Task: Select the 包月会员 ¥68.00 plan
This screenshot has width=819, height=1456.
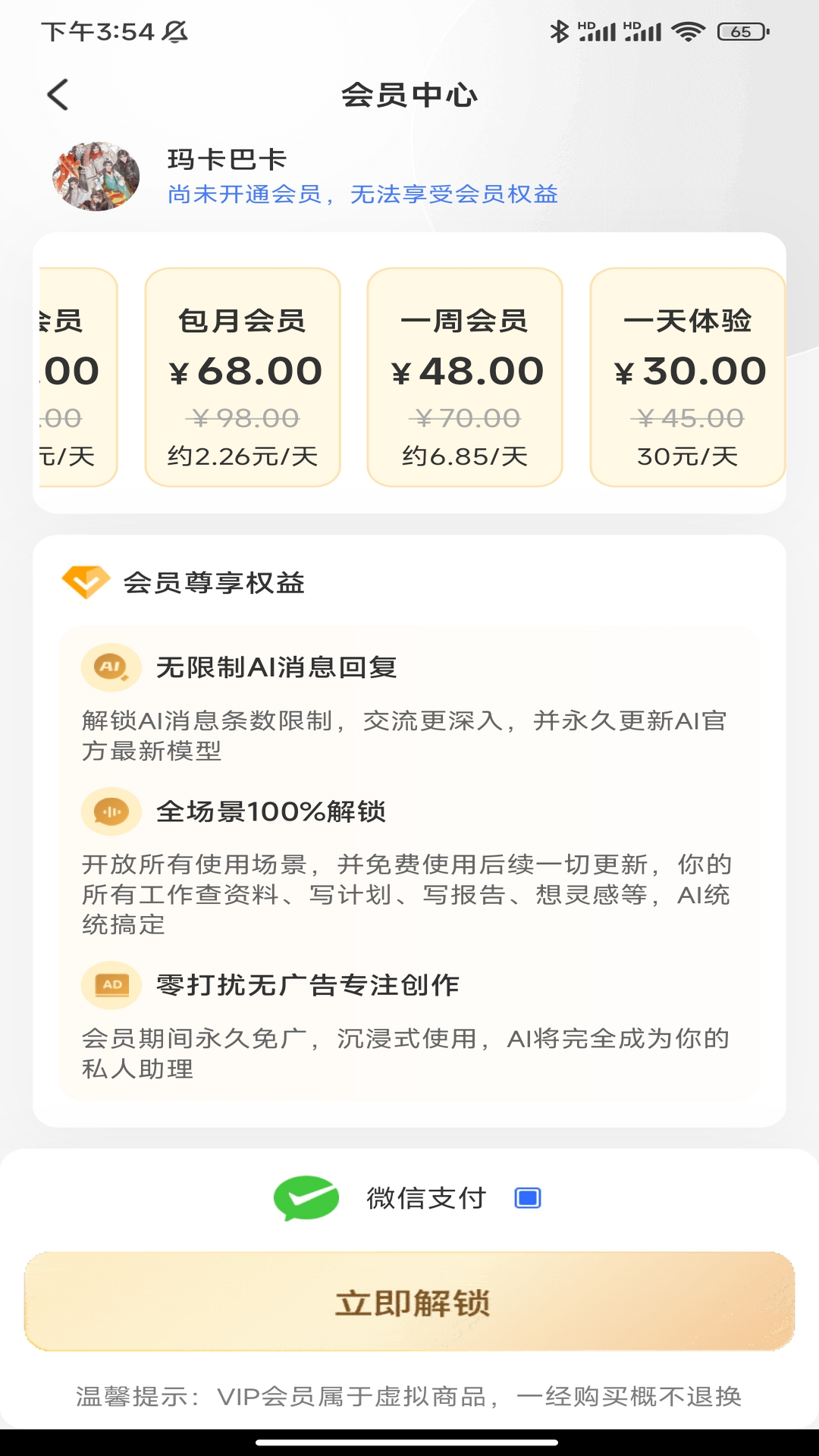Action: tap(243, 377)
